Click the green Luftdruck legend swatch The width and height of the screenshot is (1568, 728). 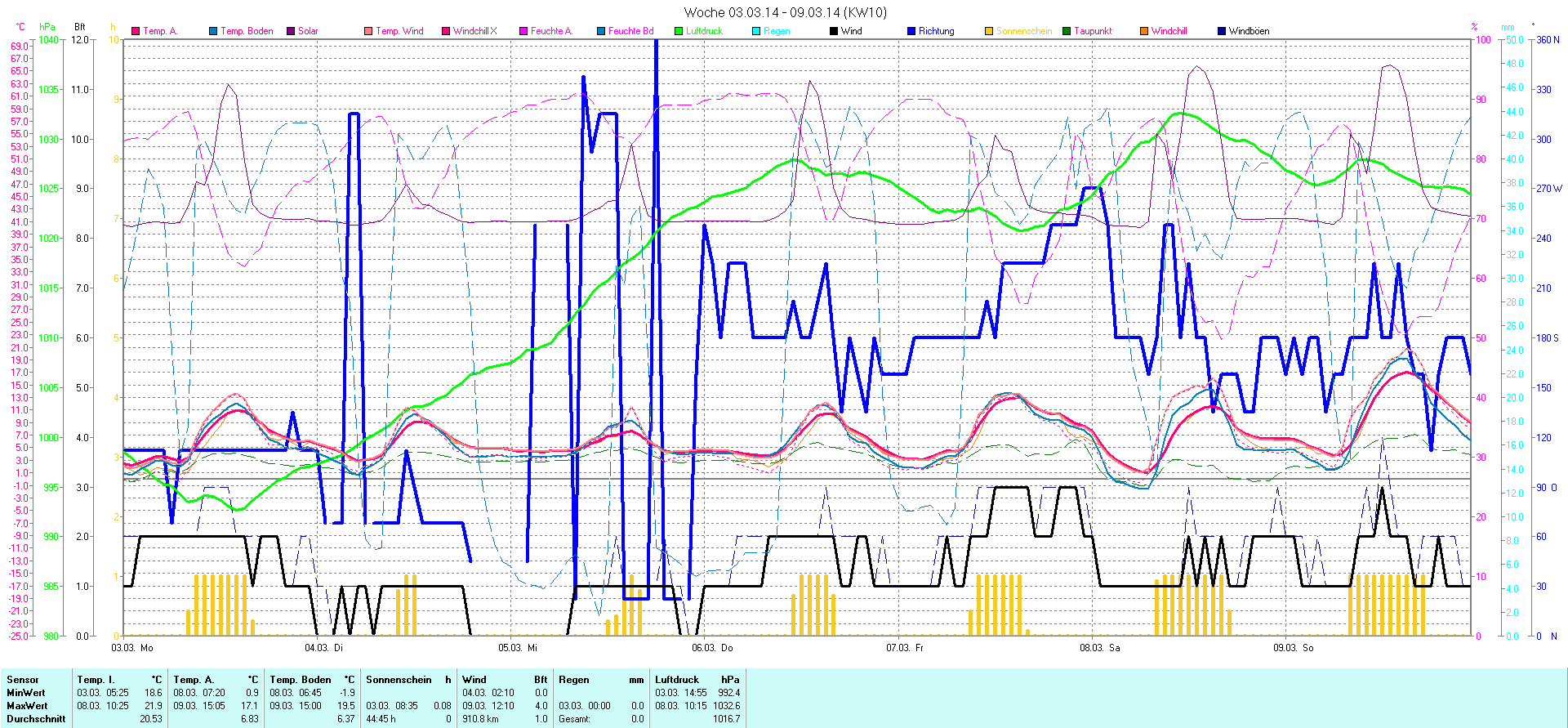pyautogui.click(x=679, y=31)
